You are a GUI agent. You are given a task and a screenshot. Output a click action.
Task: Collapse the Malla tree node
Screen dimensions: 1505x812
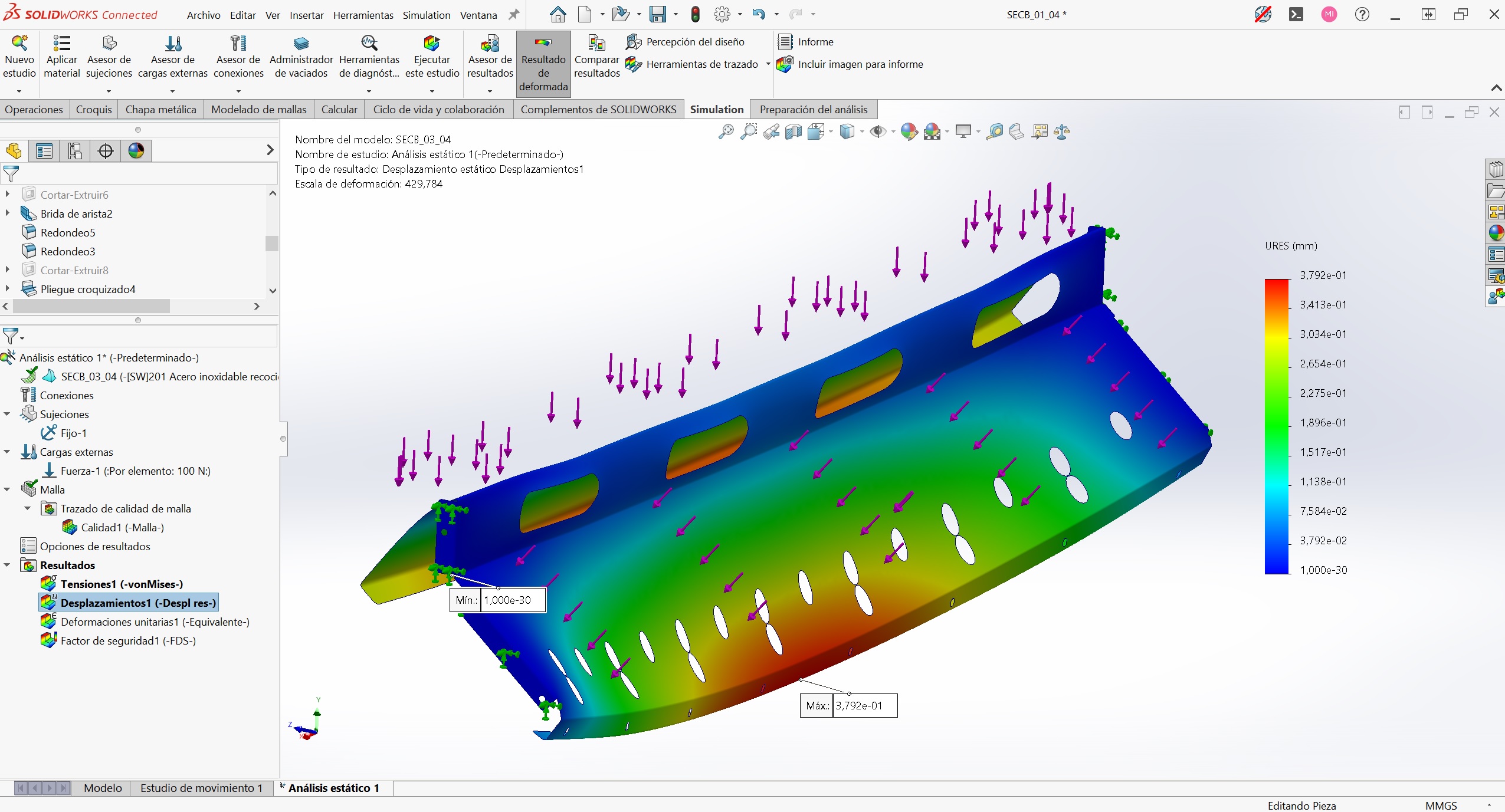[x=7, y=489]
